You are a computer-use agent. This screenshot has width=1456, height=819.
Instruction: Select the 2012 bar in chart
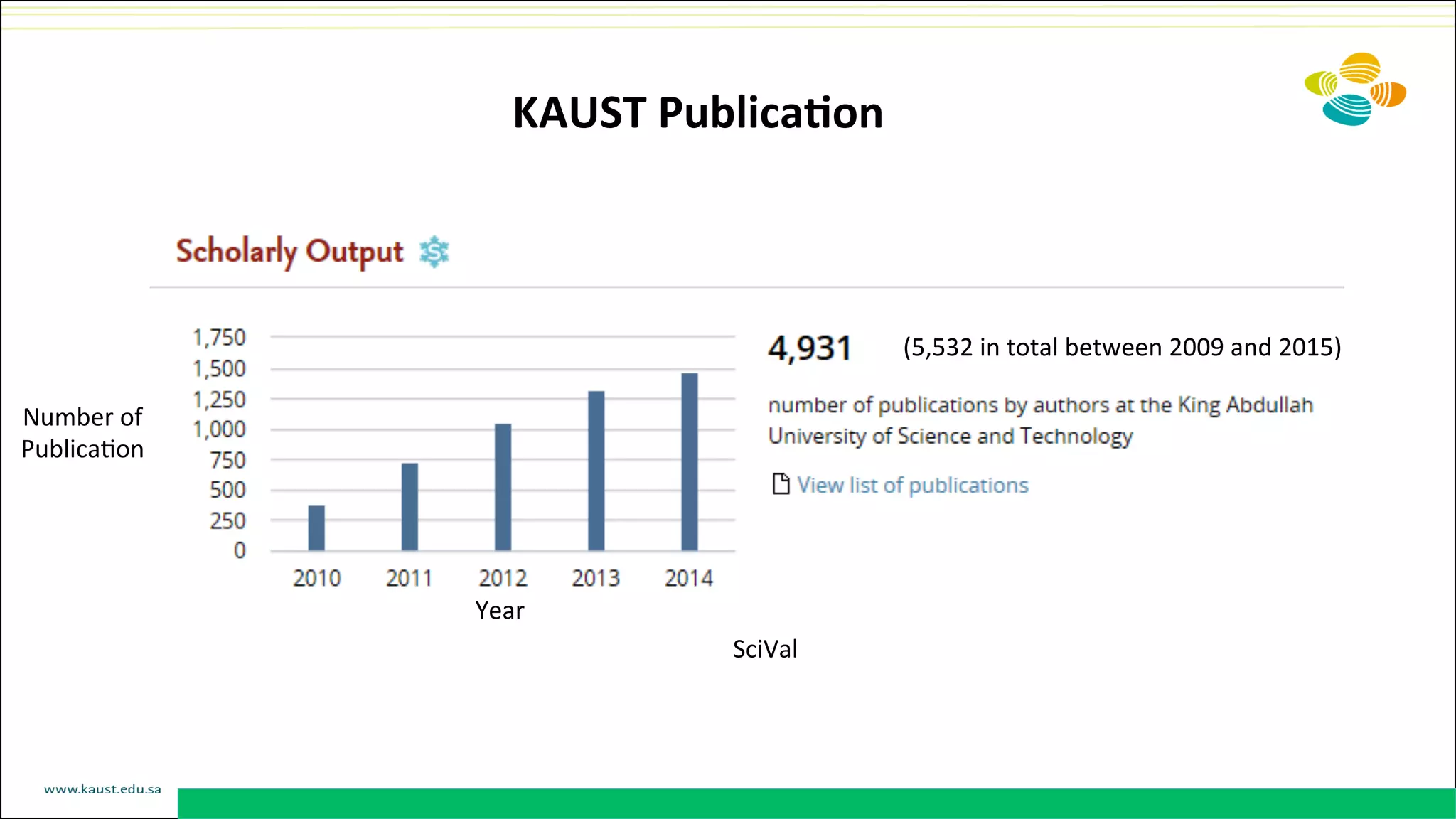503,487
